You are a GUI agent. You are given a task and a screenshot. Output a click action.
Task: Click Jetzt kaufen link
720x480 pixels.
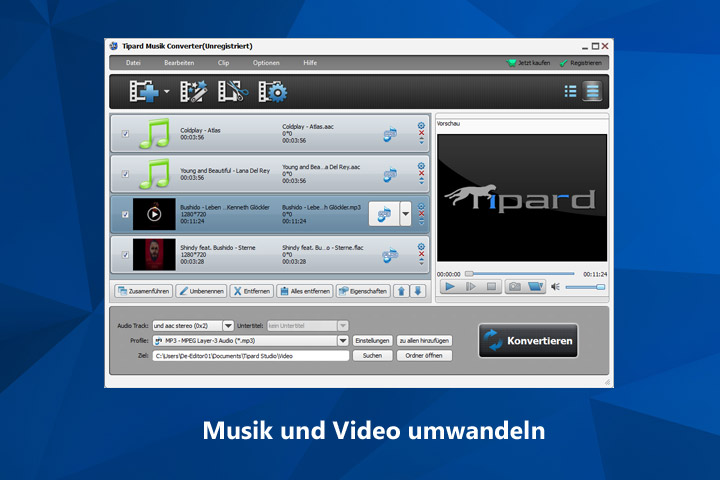(528, 63)
